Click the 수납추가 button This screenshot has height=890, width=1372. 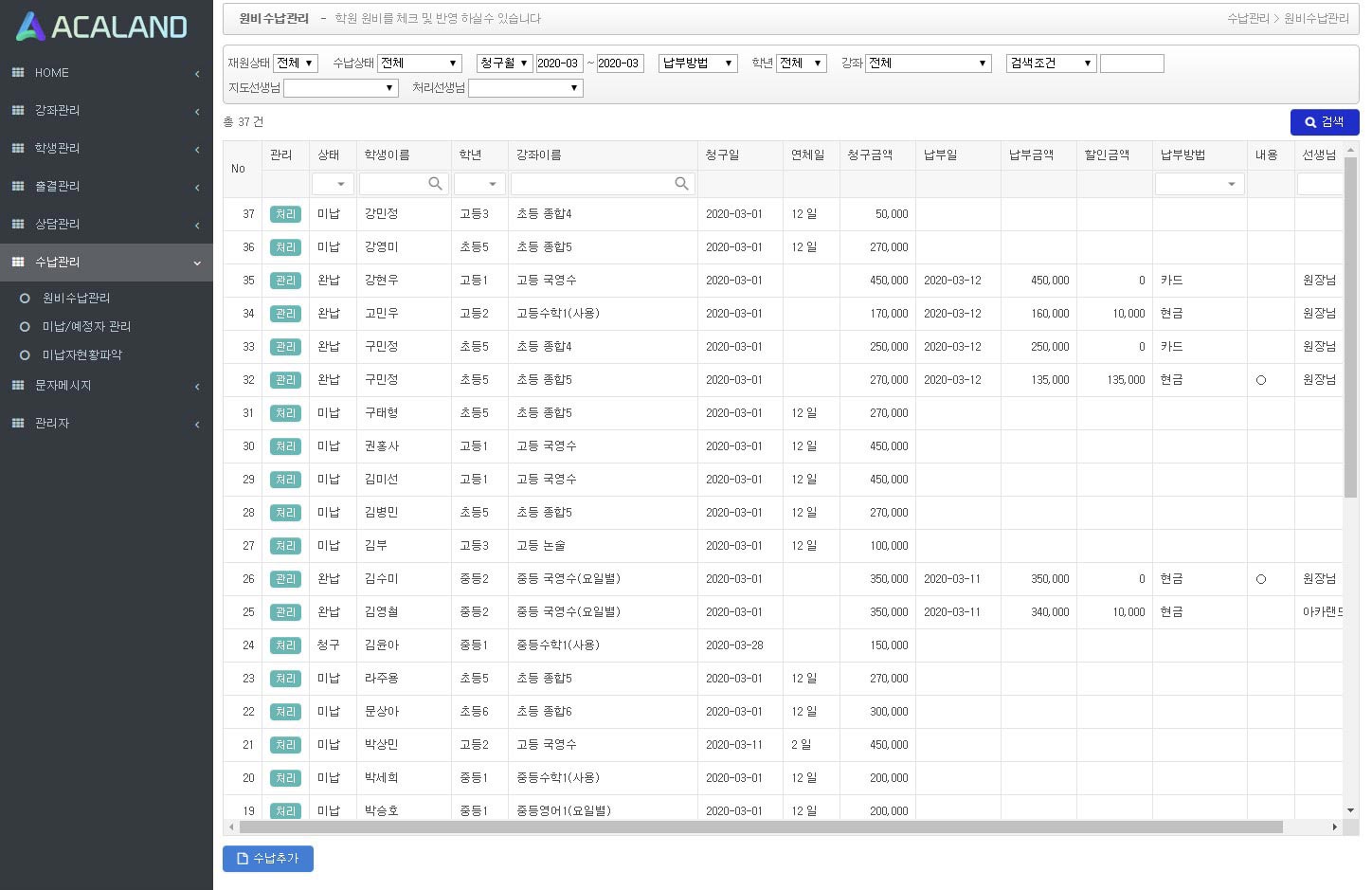(268, 859)
